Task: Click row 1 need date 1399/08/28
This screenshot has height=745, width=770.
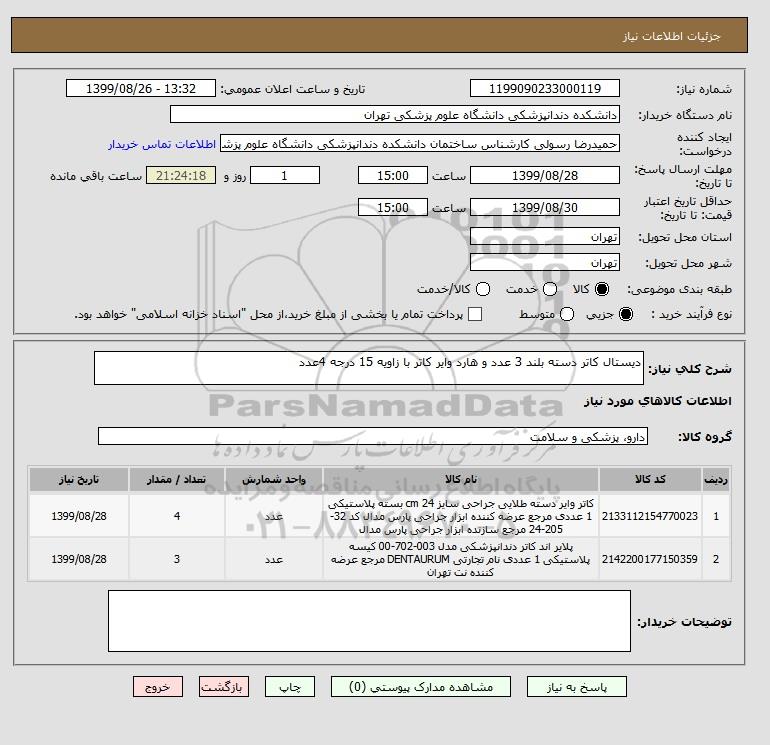Action: [x=79, y=516]
